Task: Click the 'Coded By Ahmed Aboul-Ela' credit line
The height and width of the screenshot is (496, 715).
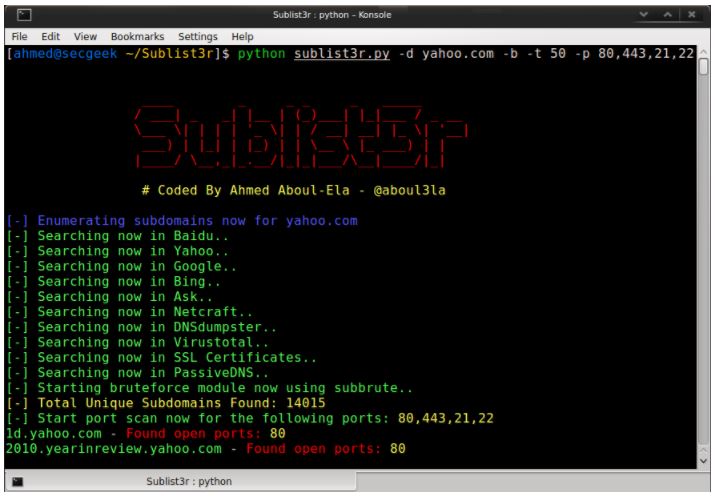Action: (x=294, y=190)
